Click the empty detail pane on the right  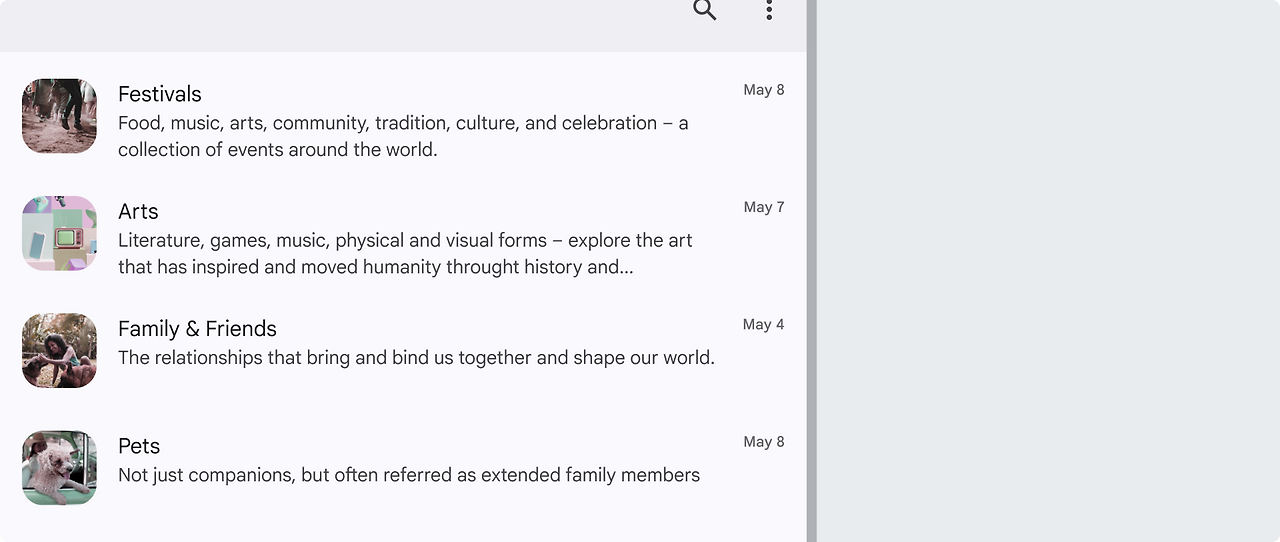1048,271
